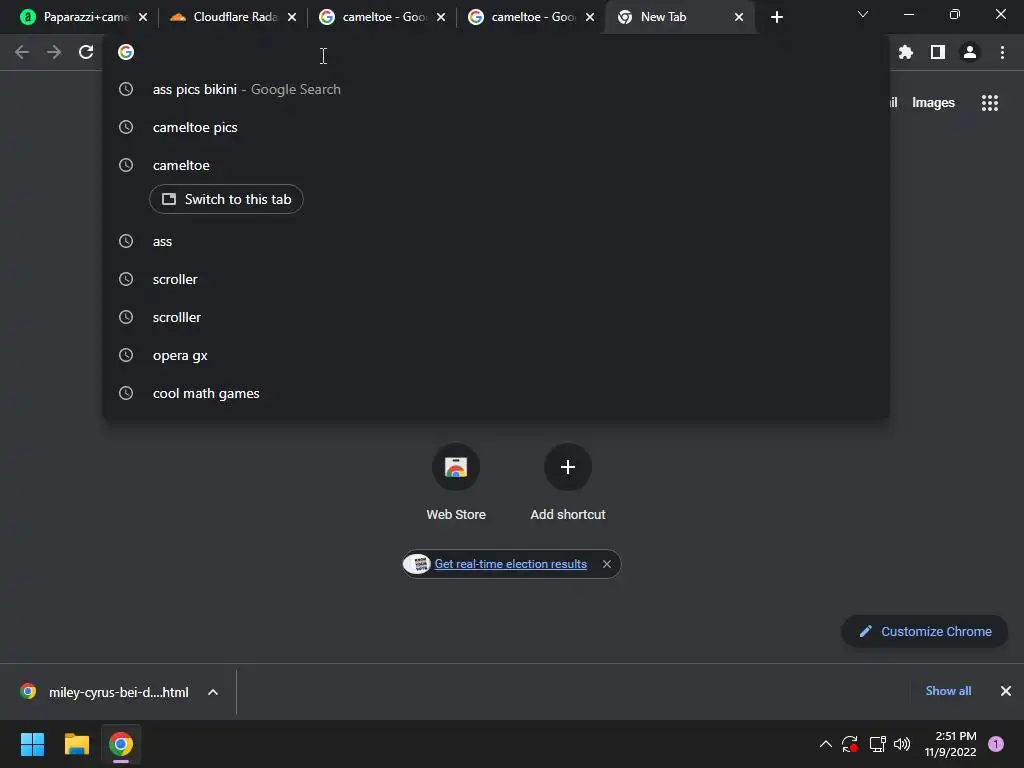Image resolution: width=1024 pixels, height=768 pixels.
Task: Open File Explorer from taskbar
Action: 76,744
